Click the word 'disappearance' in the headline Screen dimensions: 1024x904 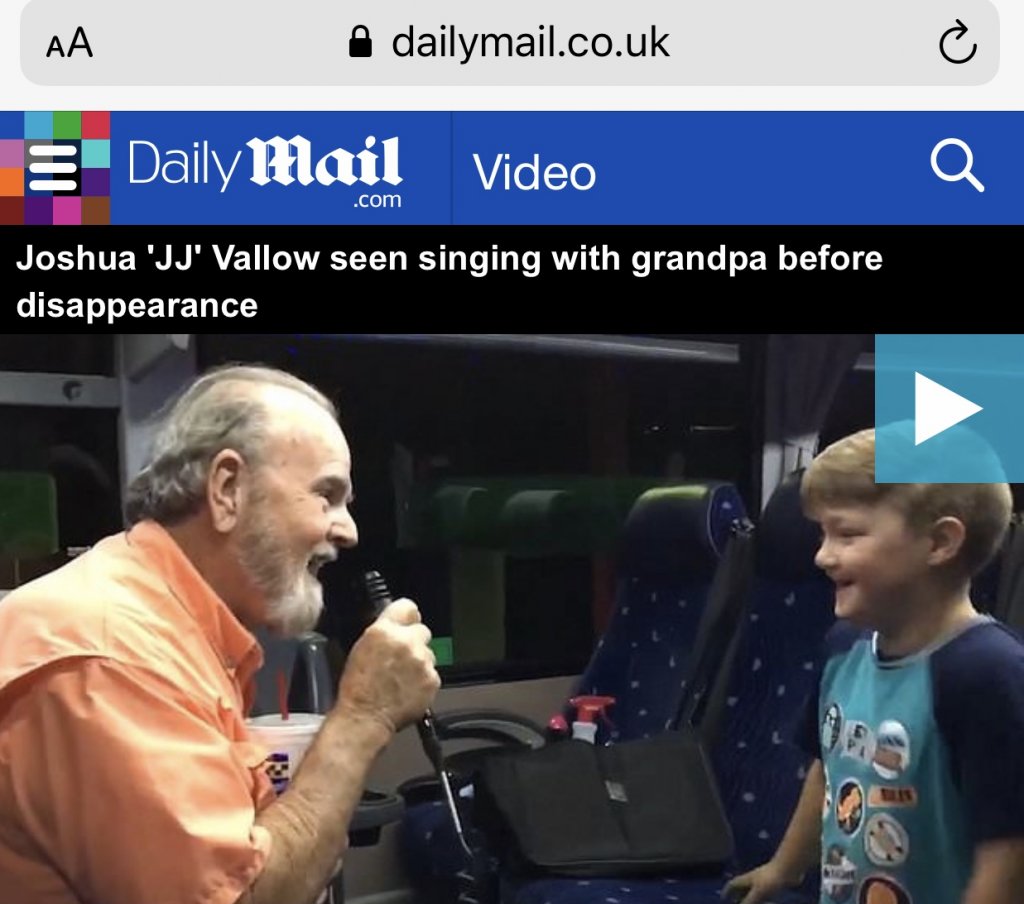pos(137,306)
